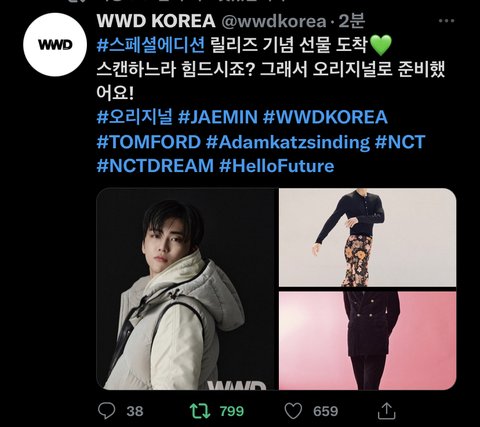Open the #스페셜에디션 hashtag
Screen dimensions: 480x427
coord(151,45)
